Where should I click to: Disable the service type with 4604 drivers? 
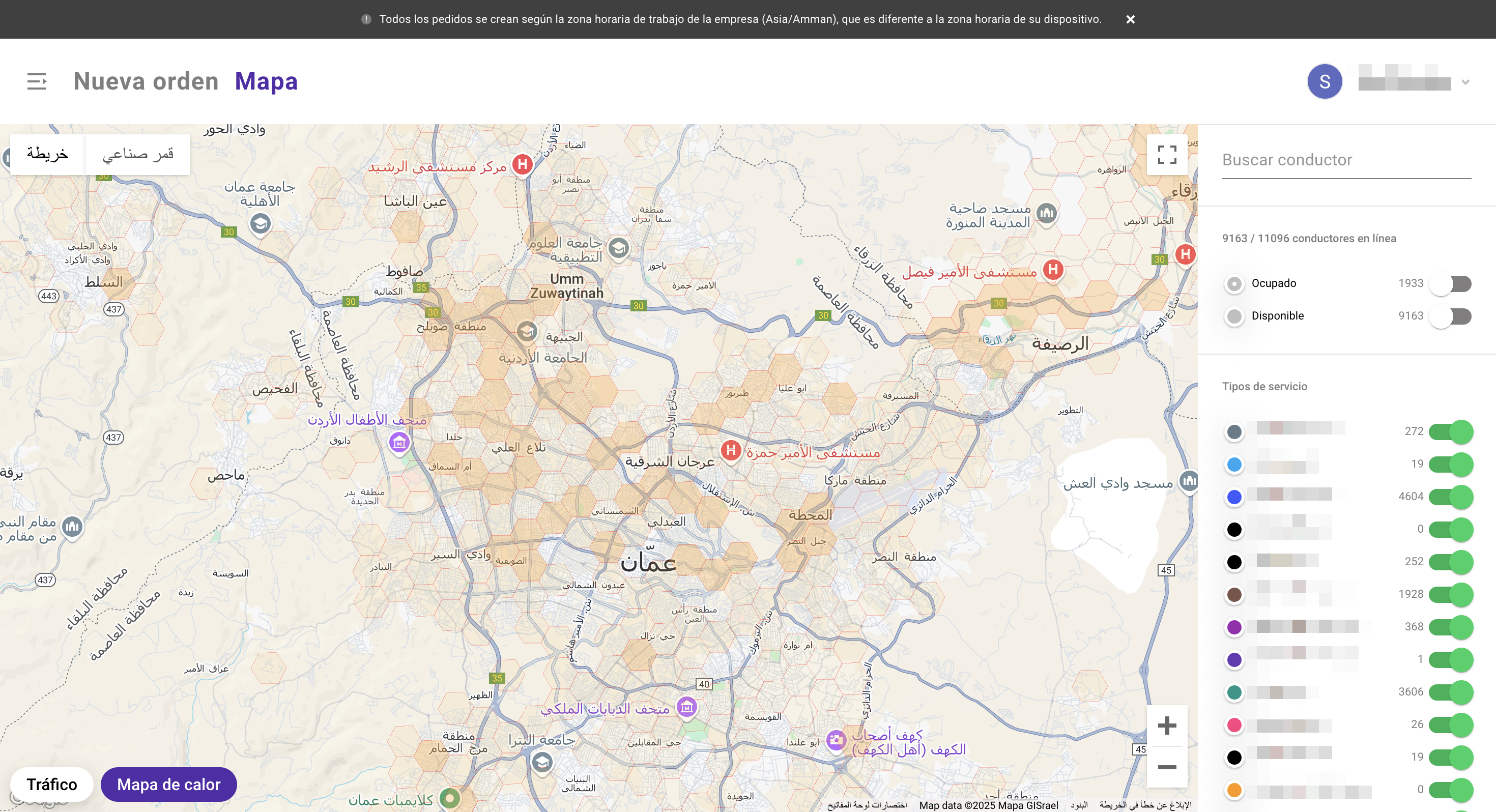[1451, 497]
